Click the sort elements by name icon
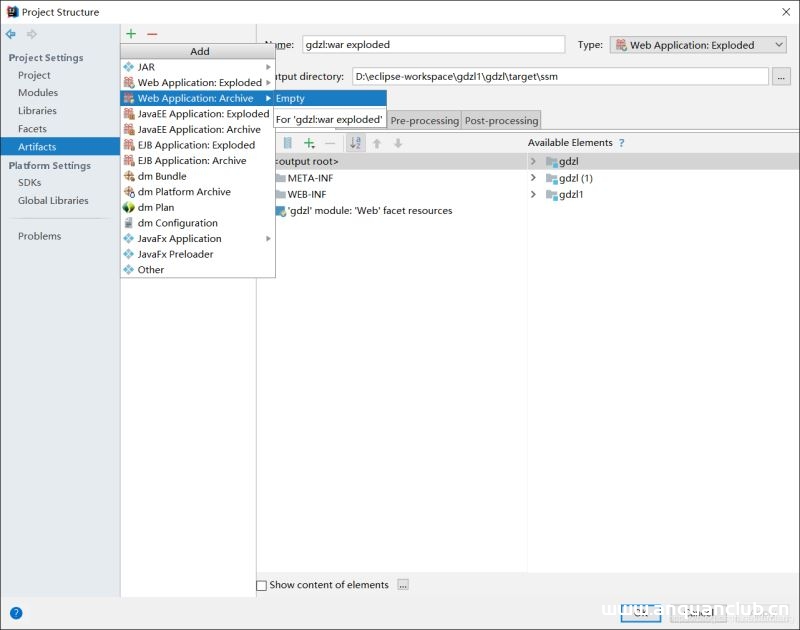The height and width of the screenshot is (630, 800). point(355,144)
